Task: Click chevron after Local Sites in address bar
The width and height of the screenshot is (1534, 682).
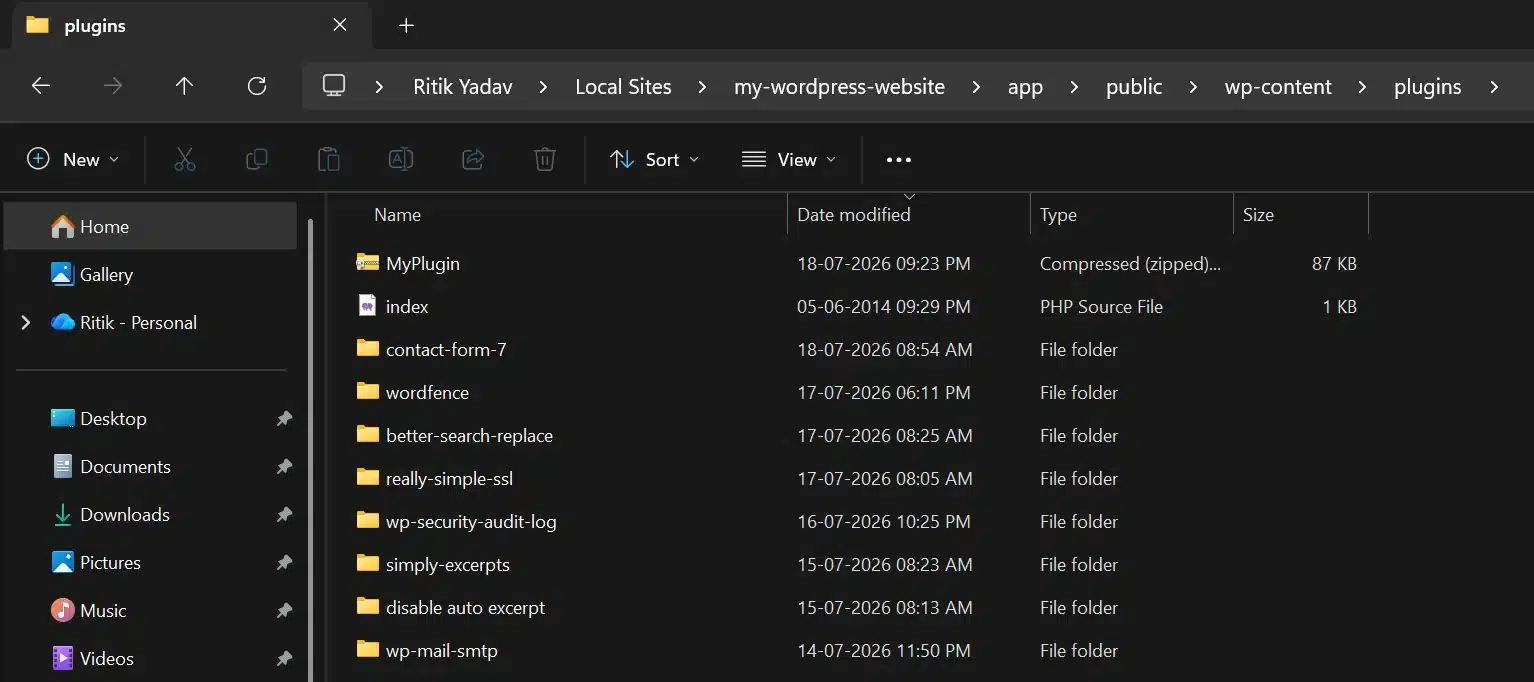Action: [702, 87]
